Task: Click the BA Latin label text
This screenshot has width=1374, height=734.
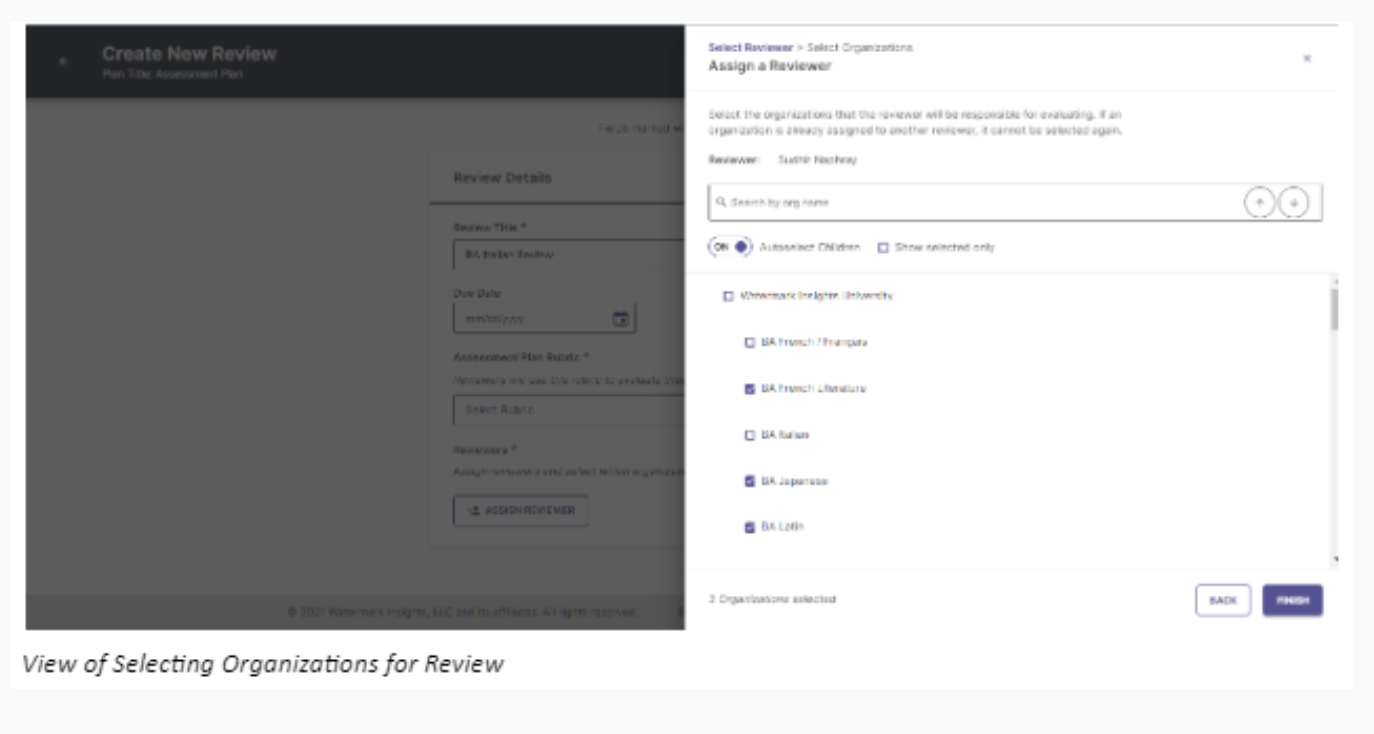Action: click(783, 527)
